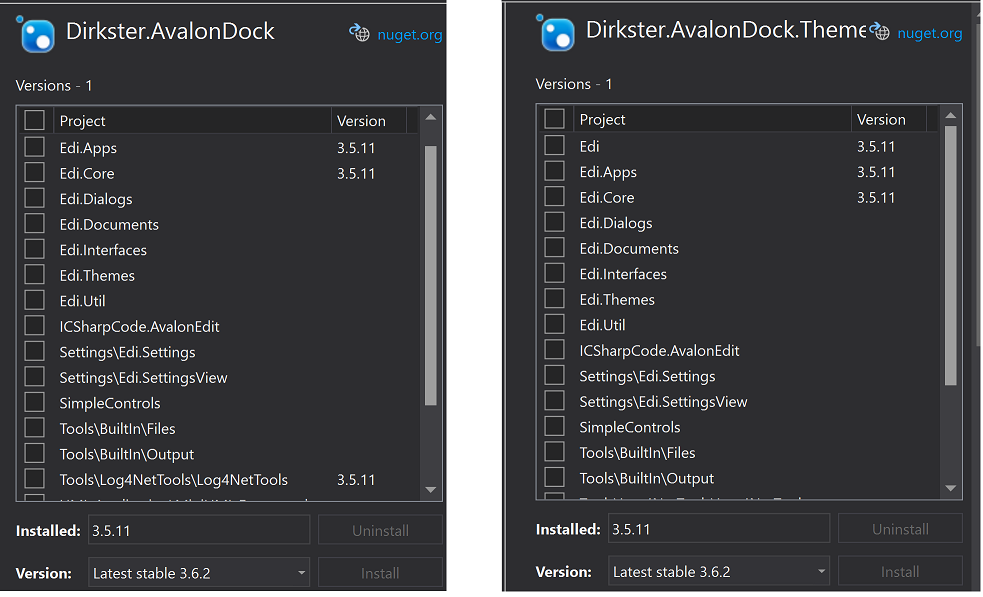The width and height of the screenshot is (983, 597).
Task: Click scroll-down arrow of right project list
Action: 950,489
